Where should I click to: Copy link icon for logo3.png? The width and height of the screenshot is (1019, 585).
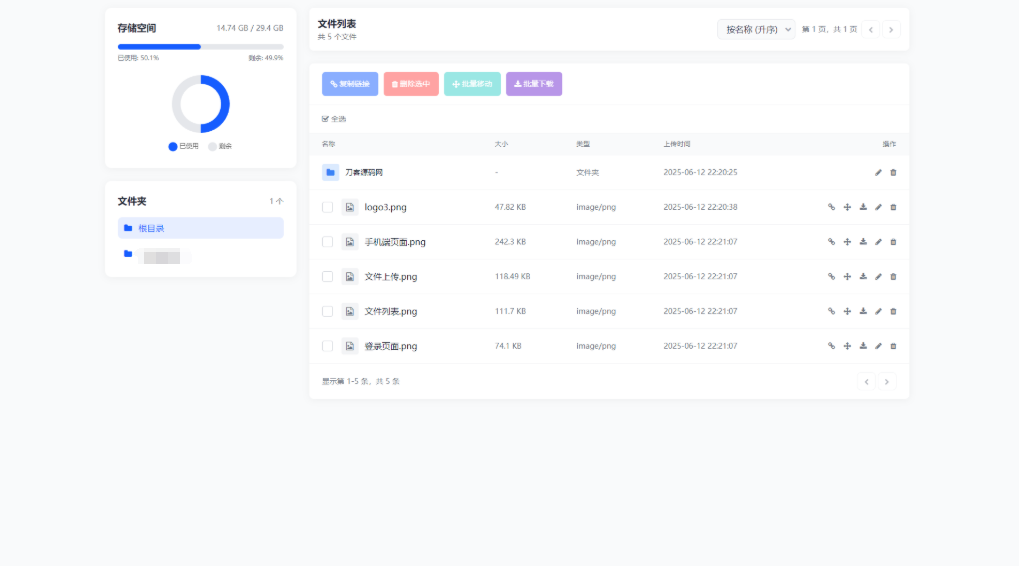coord(831,207)
